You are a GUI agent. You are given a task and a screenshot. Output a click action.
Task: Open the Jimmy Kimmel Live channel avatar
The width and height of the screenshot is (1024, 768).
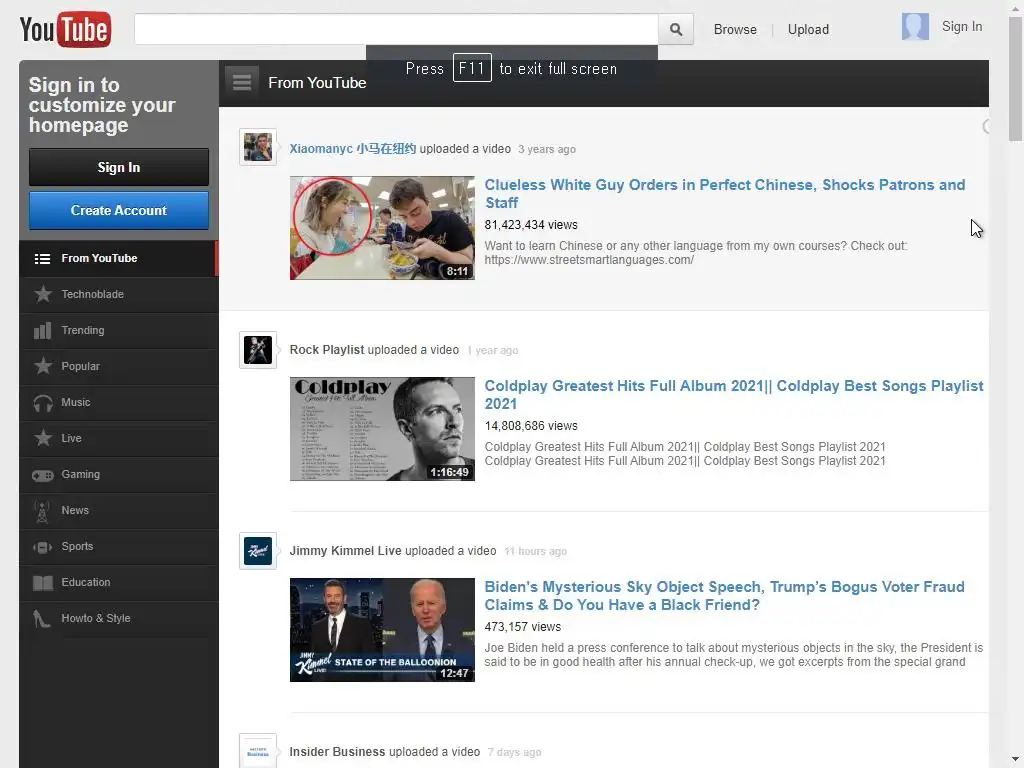(258, 551)
